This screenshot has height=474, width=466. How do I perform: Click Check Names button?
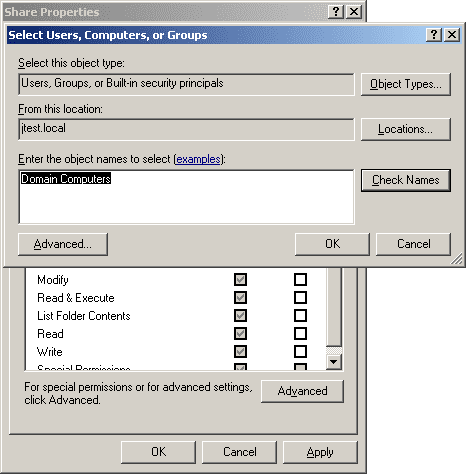[x=406, y=180]
